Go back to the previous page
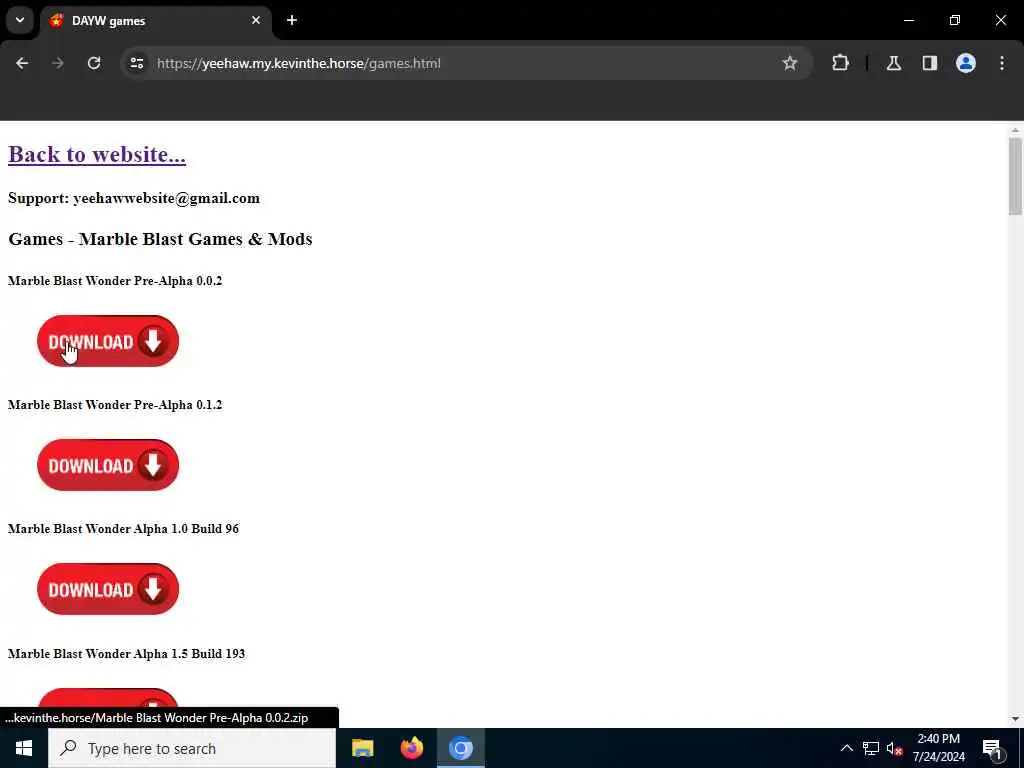1024x768 pixels. tap(22, 63)
